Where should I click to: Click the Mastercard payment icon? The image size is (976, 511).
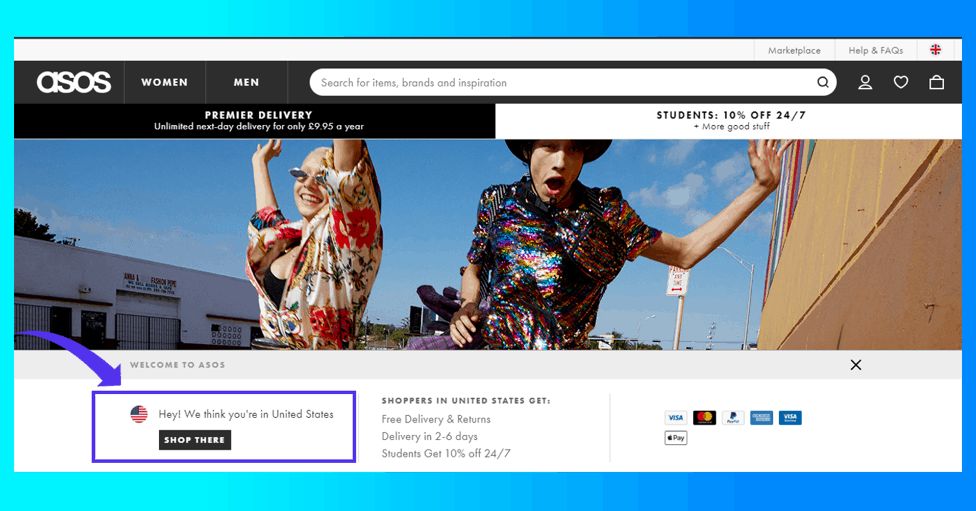[704, 417]
